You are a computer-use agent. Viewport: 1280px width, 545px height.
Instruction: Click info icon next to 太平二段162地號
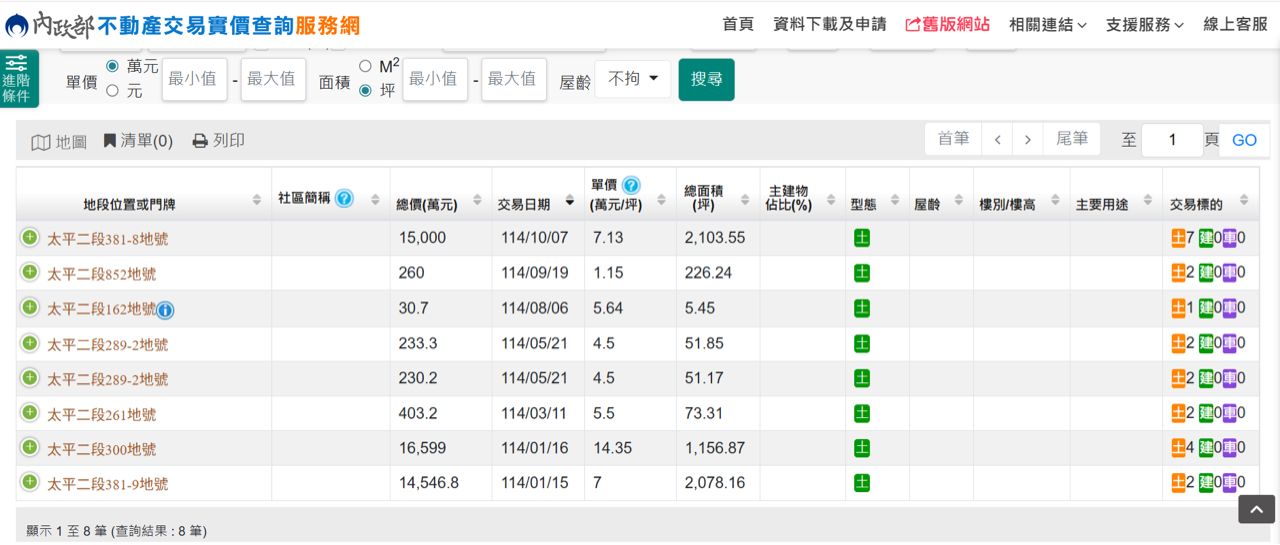(x=166, y=310)
